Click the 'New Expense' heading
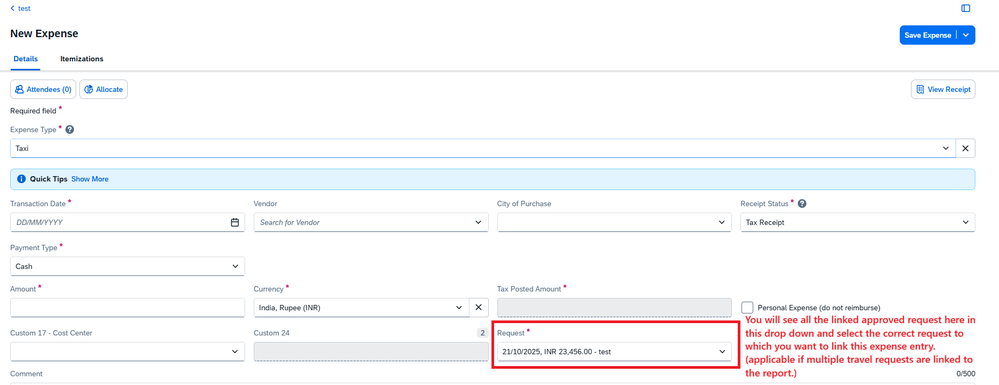 (44, 33)
